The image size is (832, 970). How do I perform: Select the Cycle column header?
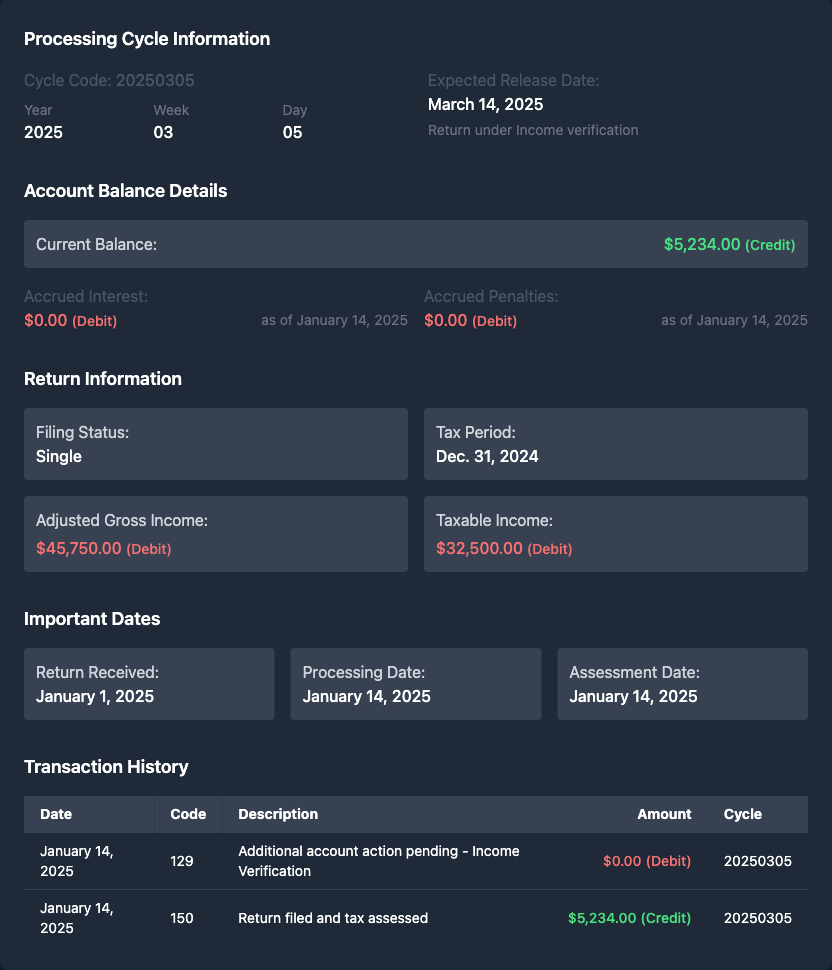pyautogui.click(x=742, y=814)
